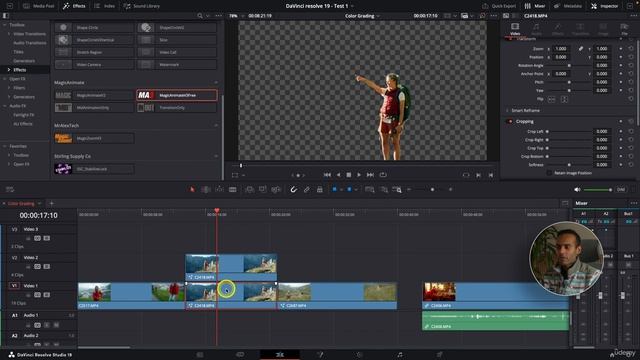This screenshot has width=640, height=360.
Task: Open the Timeline View Options icon
Action: pyautogui.click(x=10, y=189)
